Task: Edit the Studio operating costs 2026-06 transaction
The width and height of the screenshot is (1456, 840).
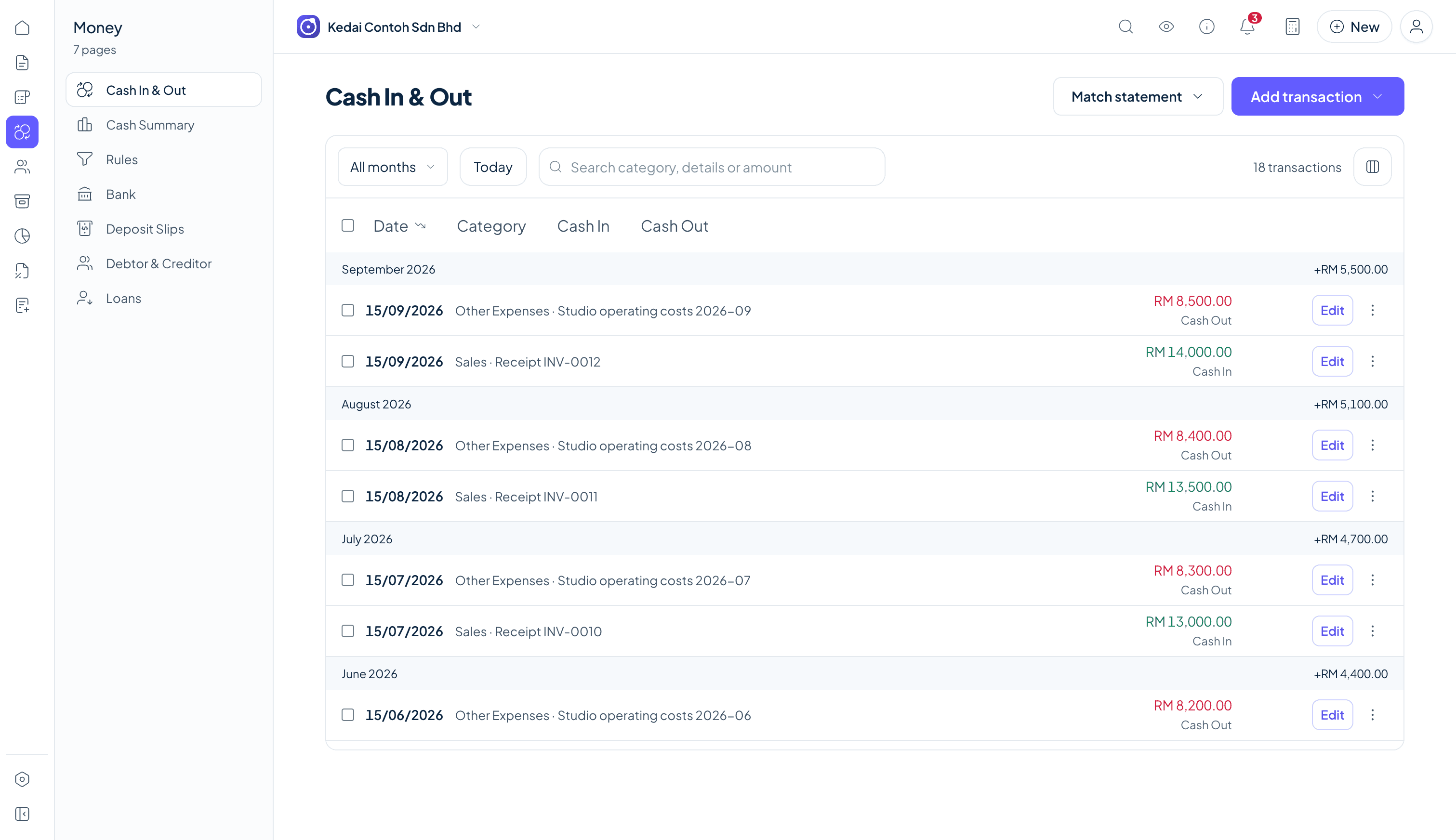Action: (1332, 715)
